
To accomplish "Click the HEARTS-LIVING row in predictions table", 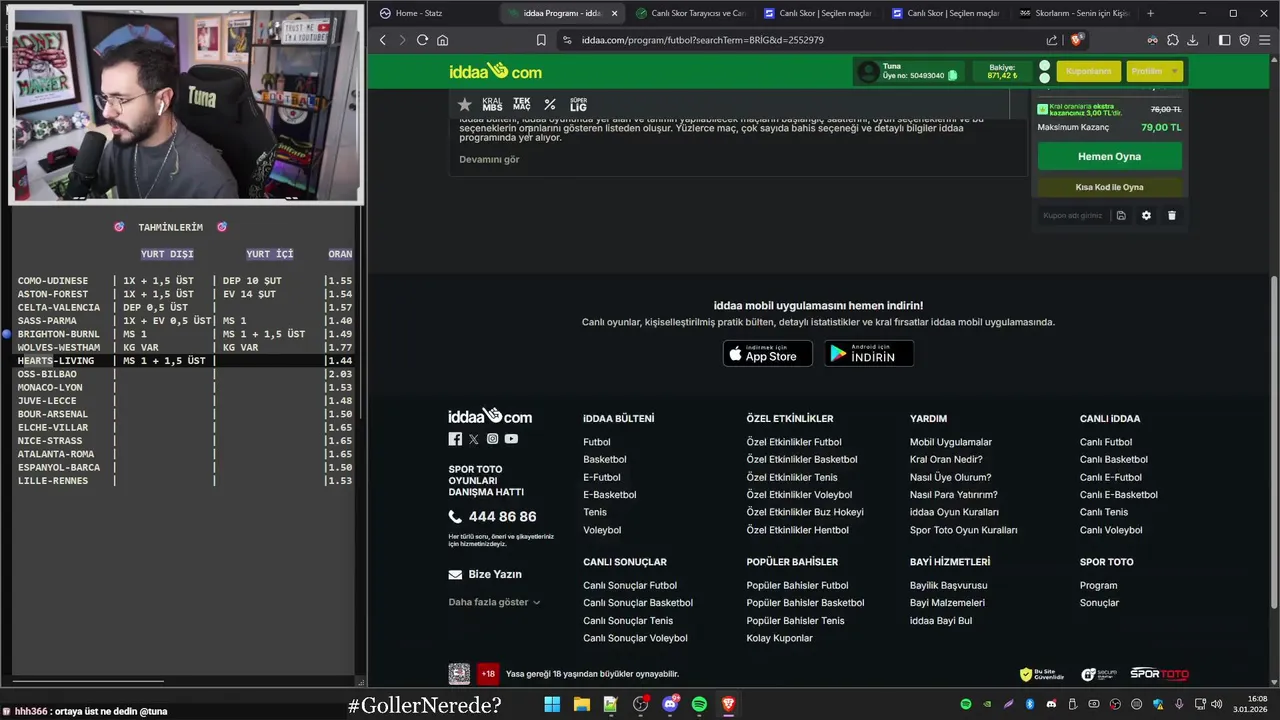I will click(185, 361).
